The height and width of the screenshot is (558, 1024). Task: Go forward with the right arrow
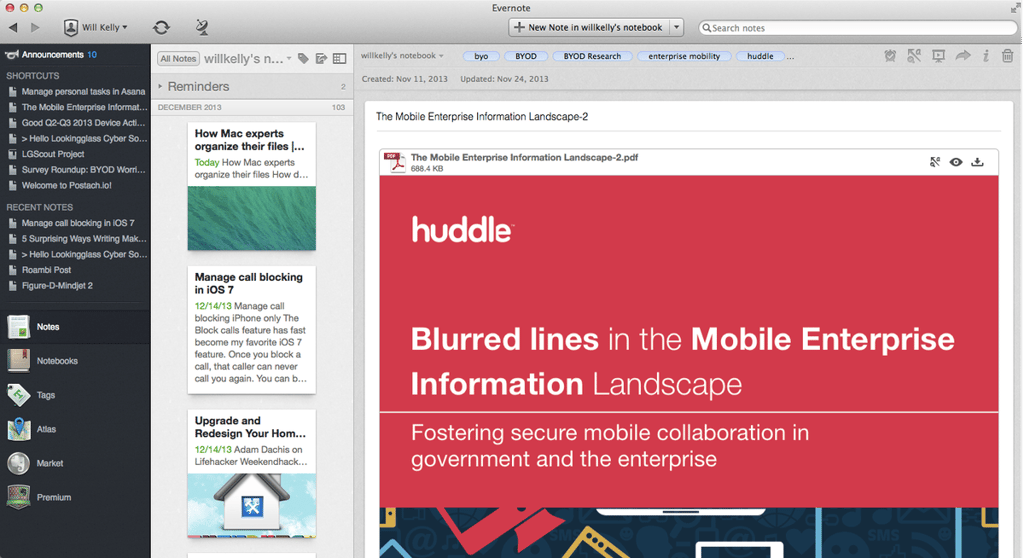(35, 27)
